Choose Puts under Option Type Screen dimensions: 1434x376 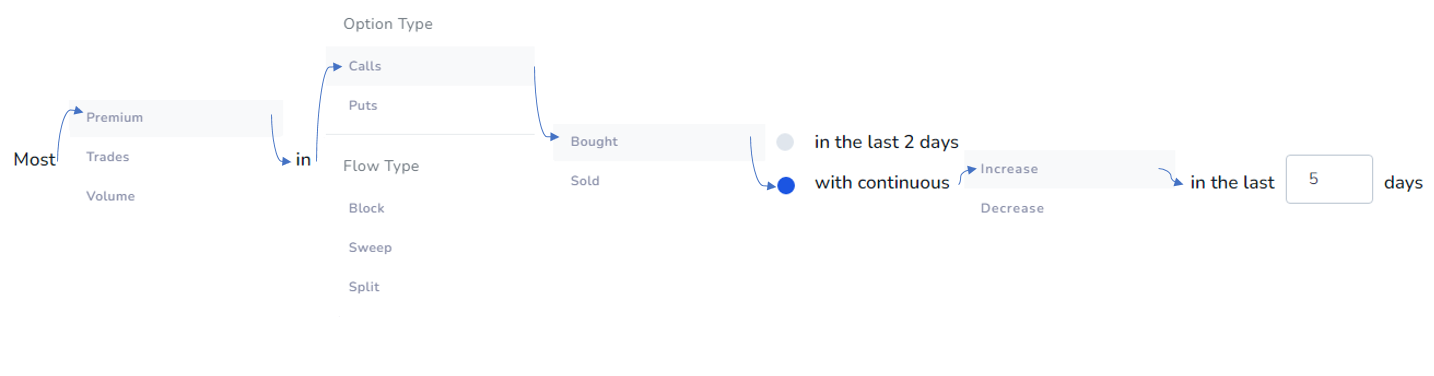click(430, 105)
